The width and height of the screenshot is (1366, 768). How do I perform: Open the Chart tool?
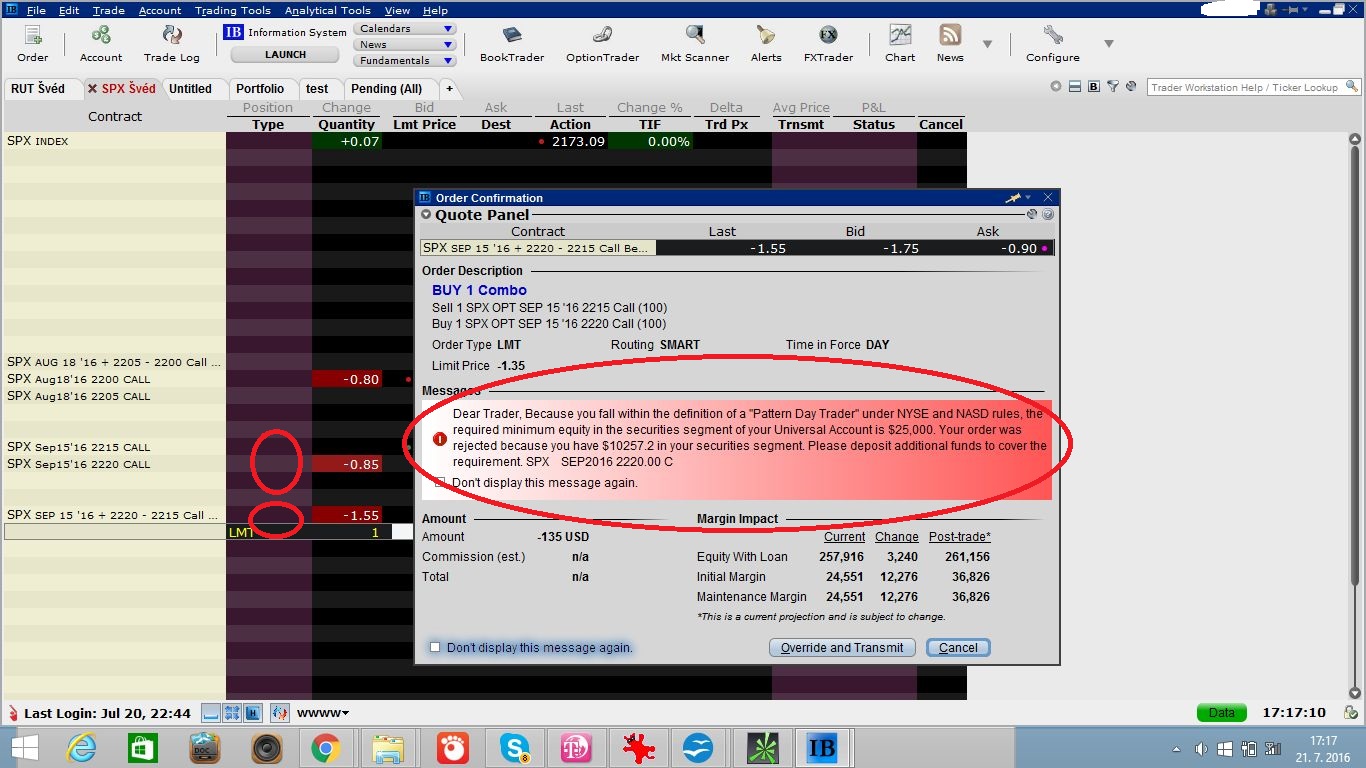[900, 44]
